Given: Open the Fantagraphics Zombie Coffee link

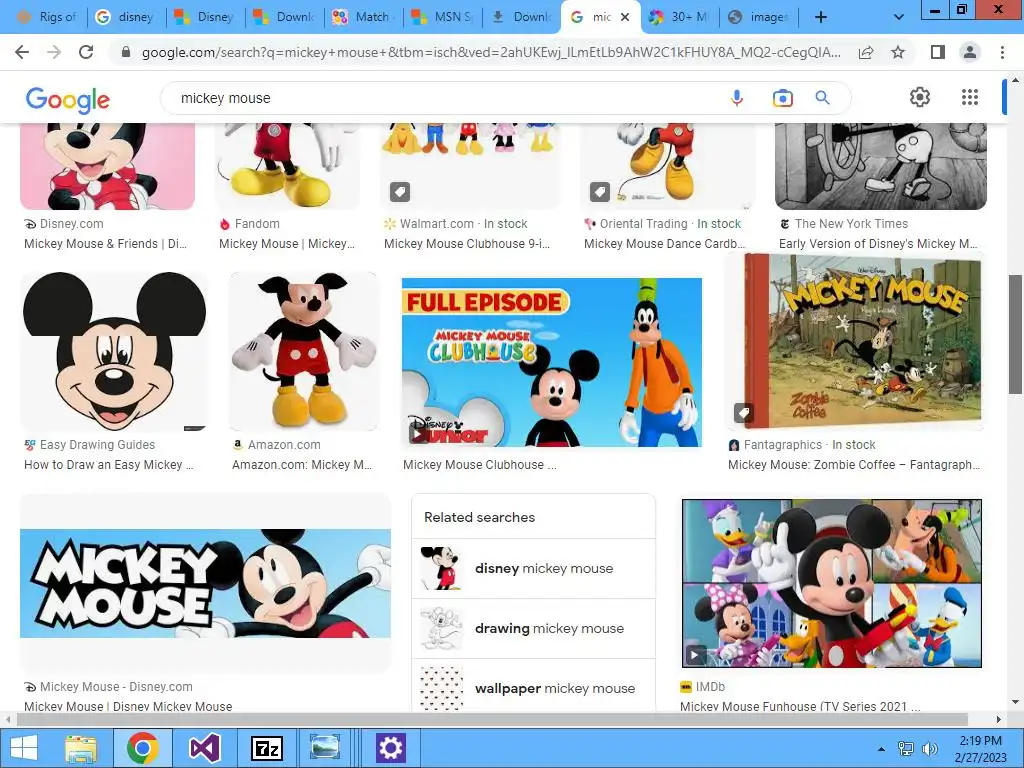Looking at the screenshot, I should (854, 464).
